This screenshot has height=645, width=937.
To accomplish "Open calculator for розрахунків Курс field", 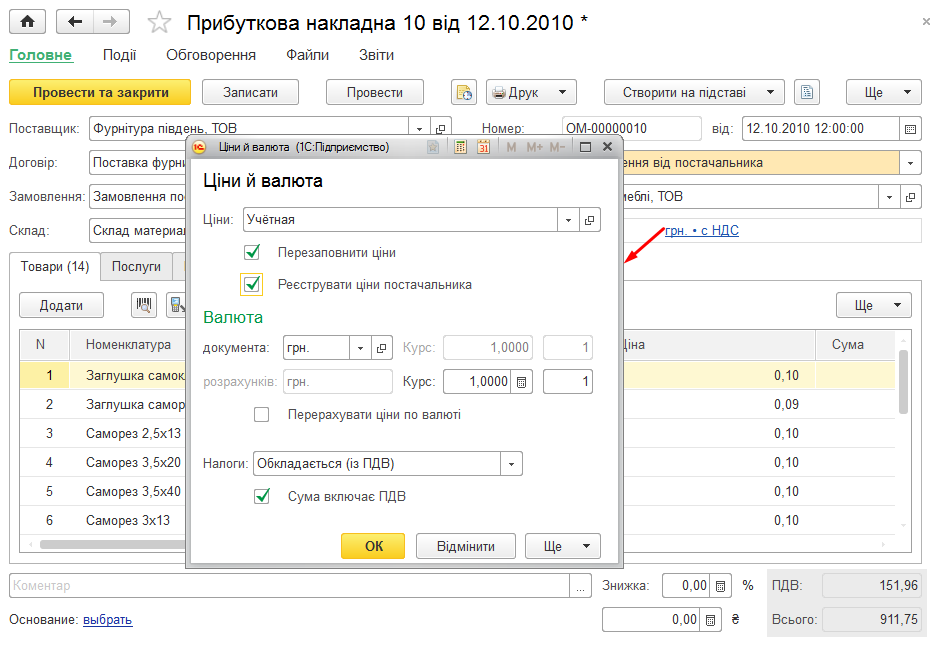I will pos(521,382).
